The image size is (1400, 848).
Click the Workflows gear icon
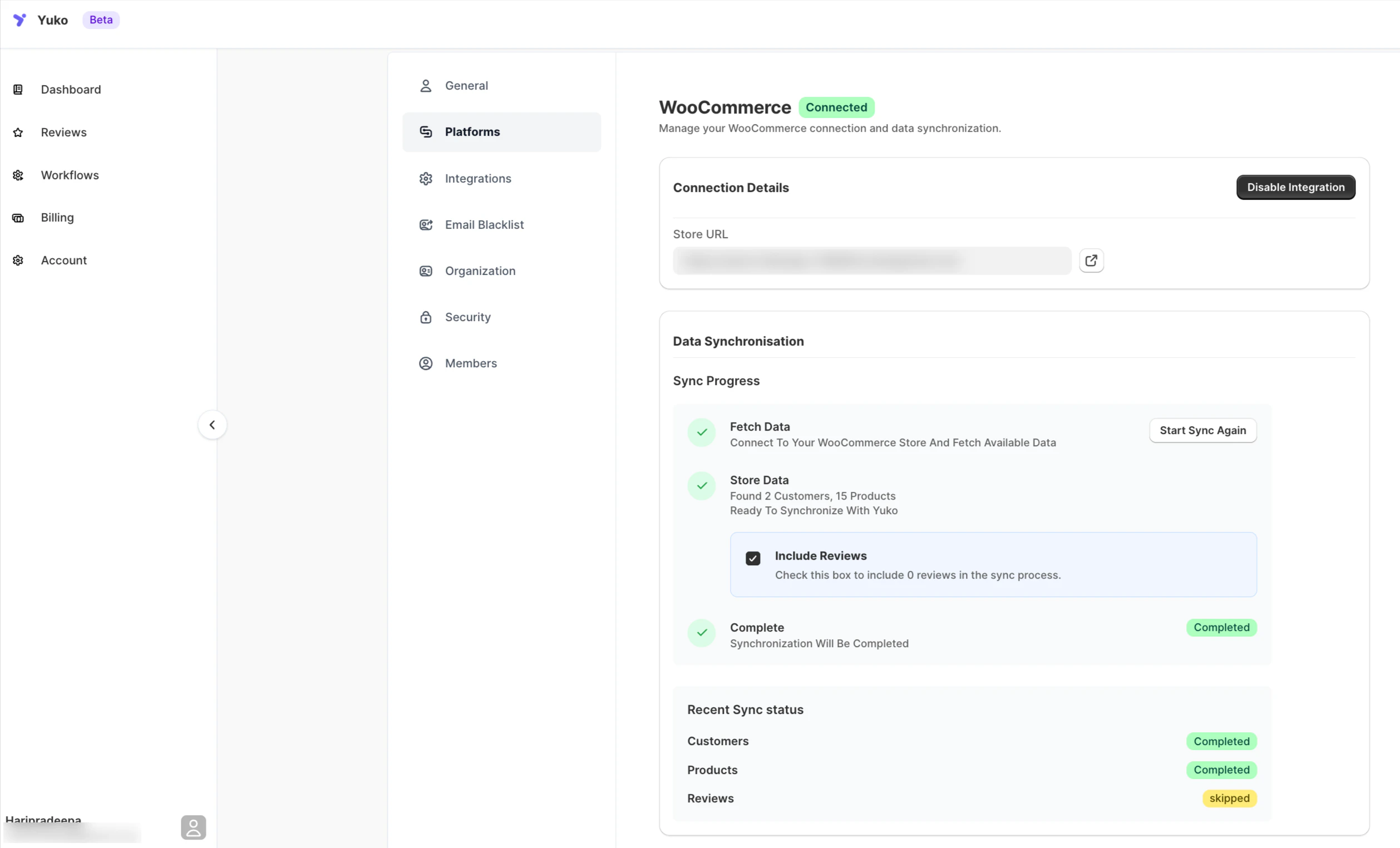click(18, 175)
